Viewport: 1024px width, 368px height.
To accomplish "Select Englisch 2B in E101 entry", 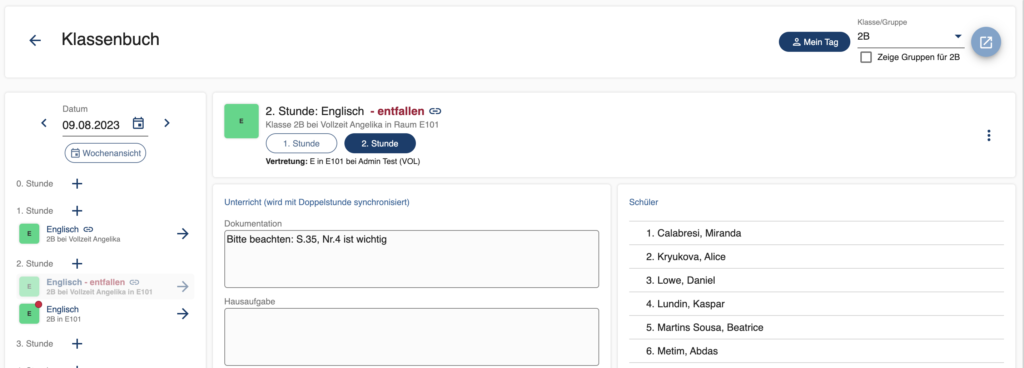I will click(104, 314).
